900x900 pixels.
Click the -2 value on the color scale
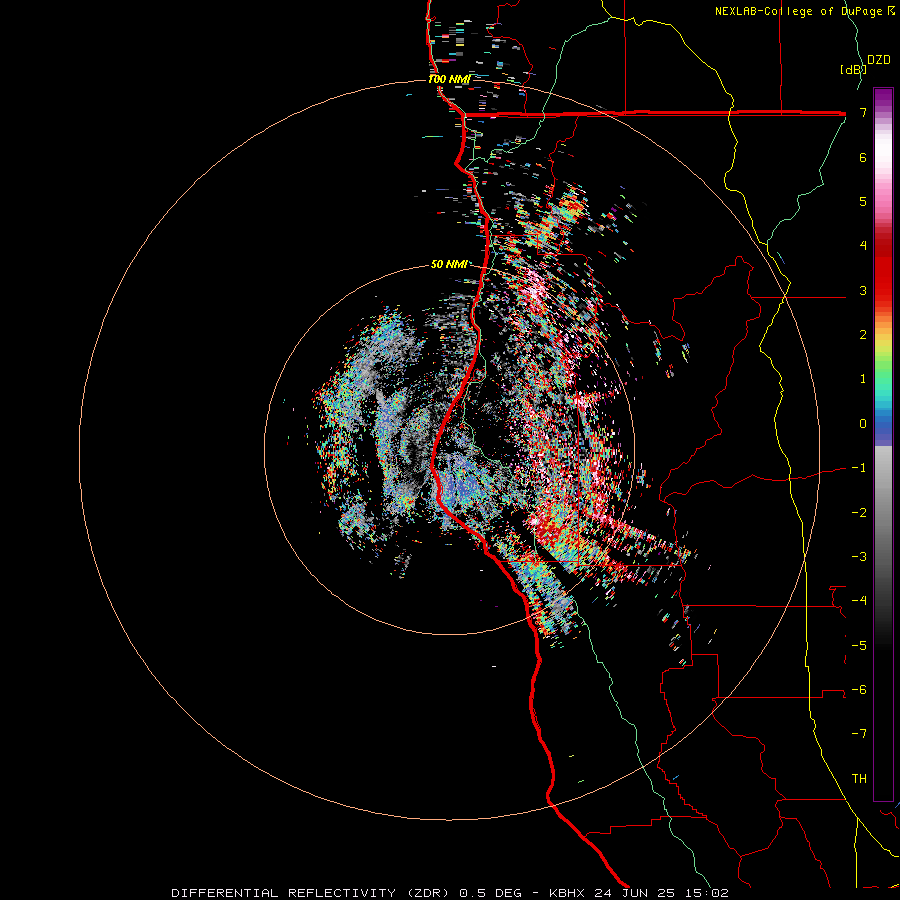(x=859, y=513)
